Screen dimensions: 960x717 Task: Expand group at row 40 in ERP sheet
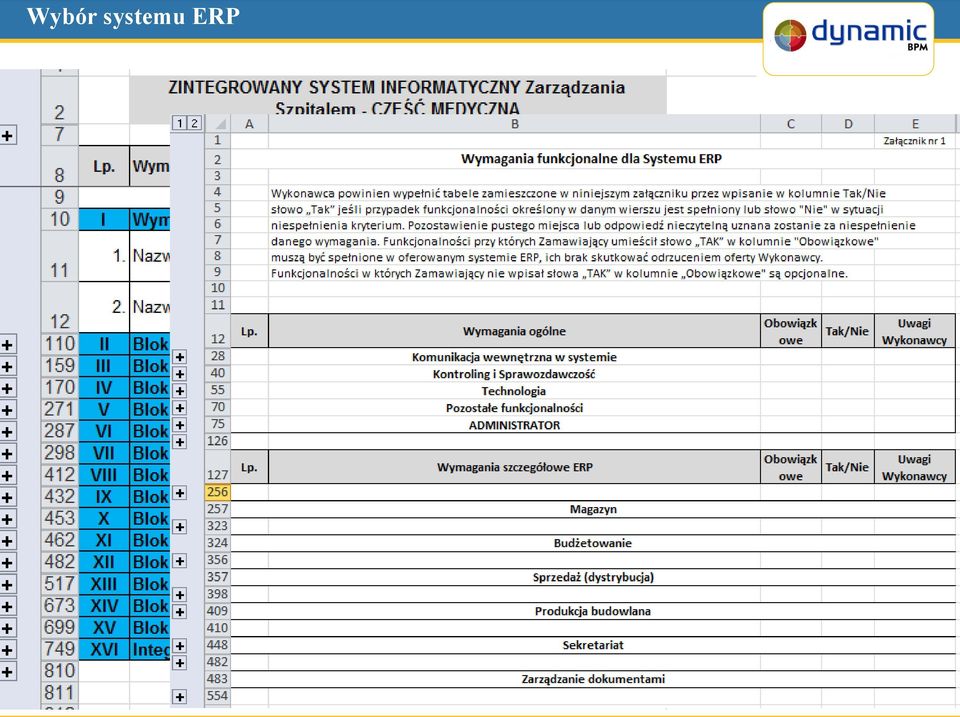pos(180,374)
